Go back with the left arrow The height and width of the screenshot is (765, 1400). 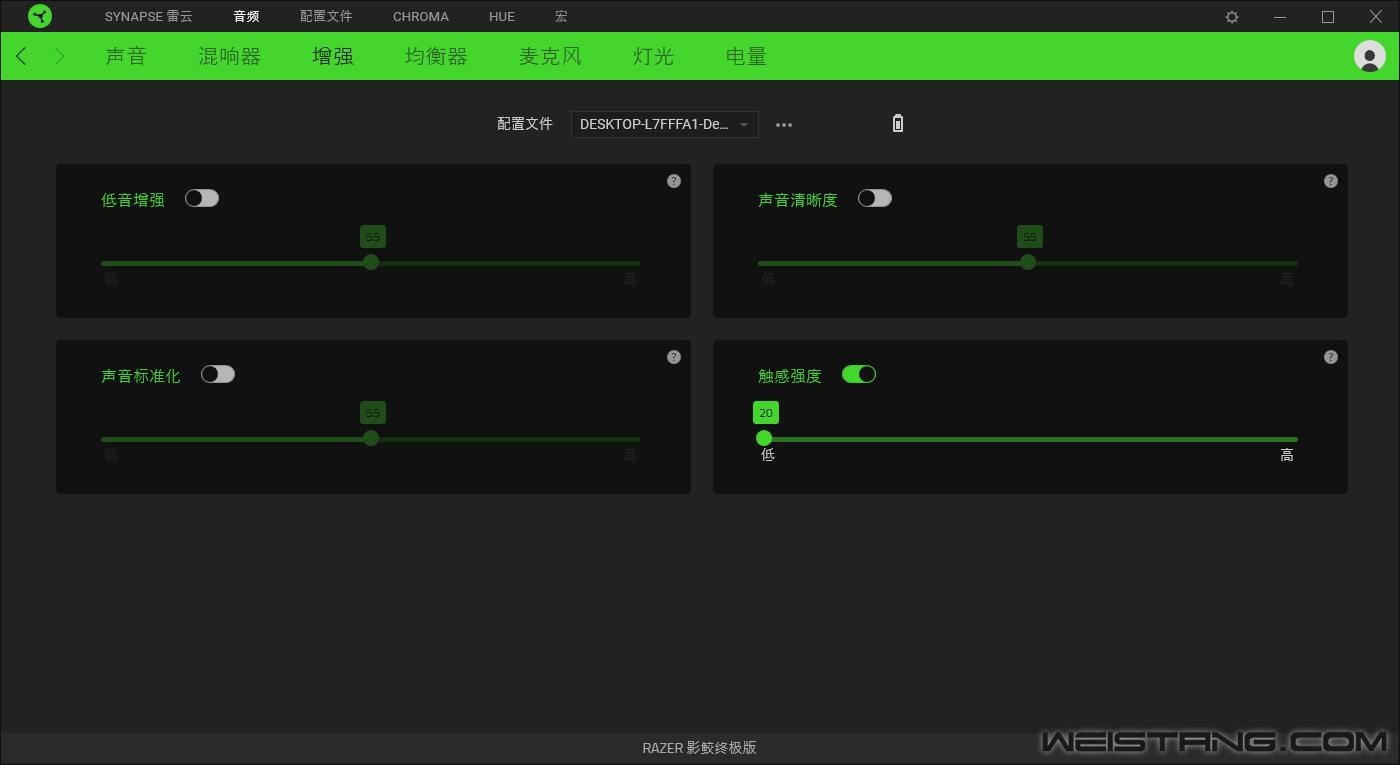pyautogui.click(x=21, y=56)
